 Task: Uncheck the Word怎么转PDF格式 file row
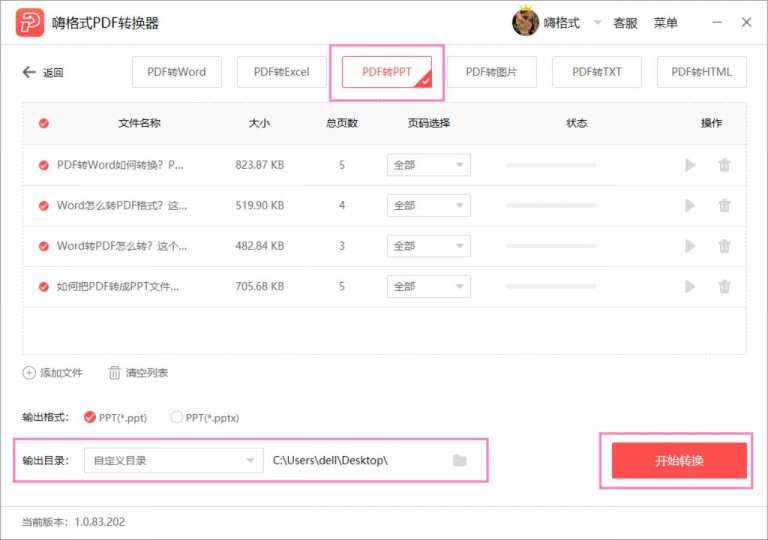44,205
